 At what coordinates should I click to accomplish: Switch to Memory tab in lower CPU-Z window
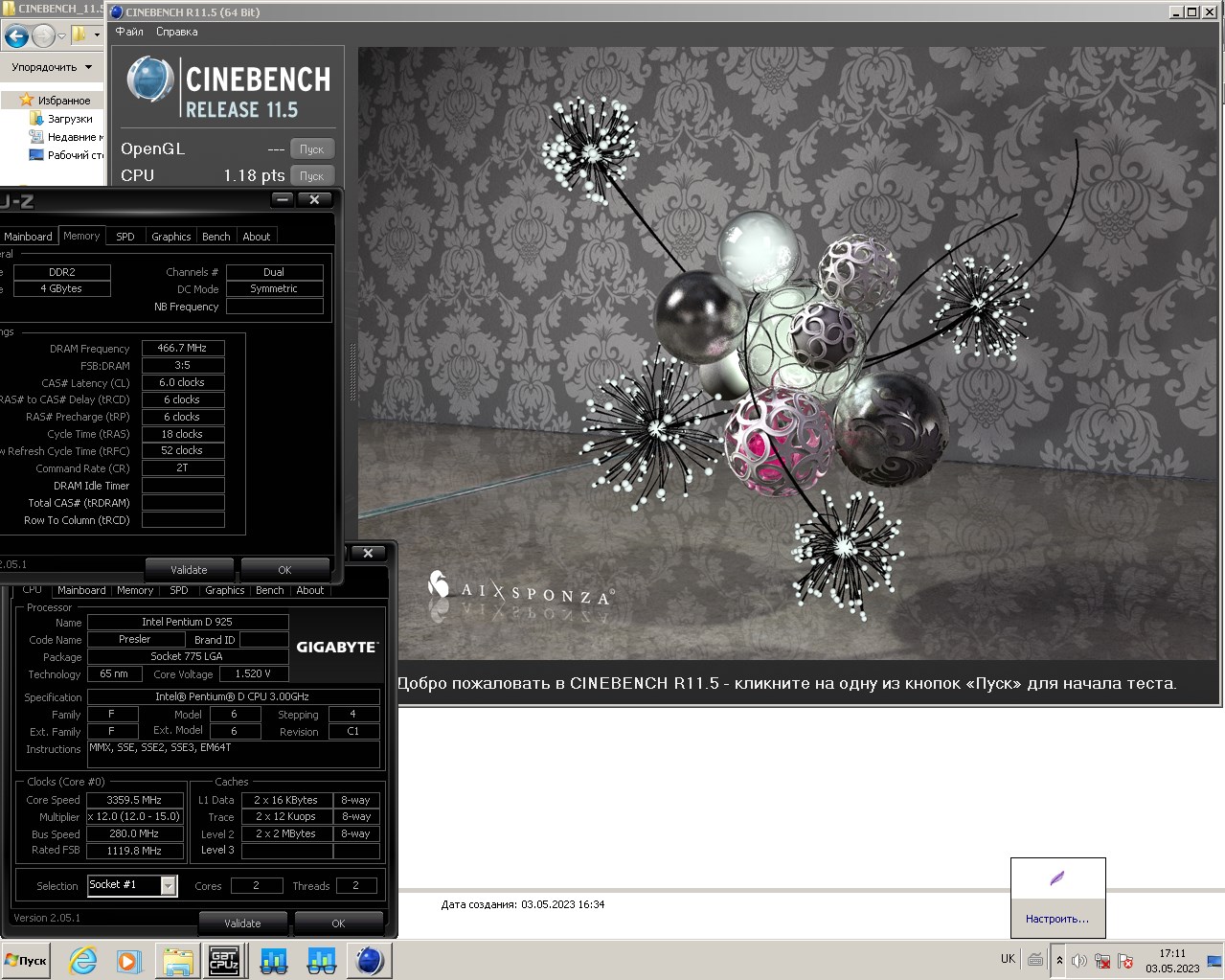(135, 590)
